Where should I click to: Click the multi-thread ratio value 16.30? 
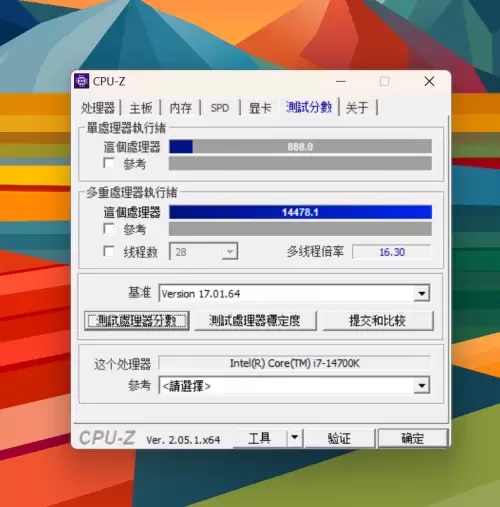tap(392, 252)
